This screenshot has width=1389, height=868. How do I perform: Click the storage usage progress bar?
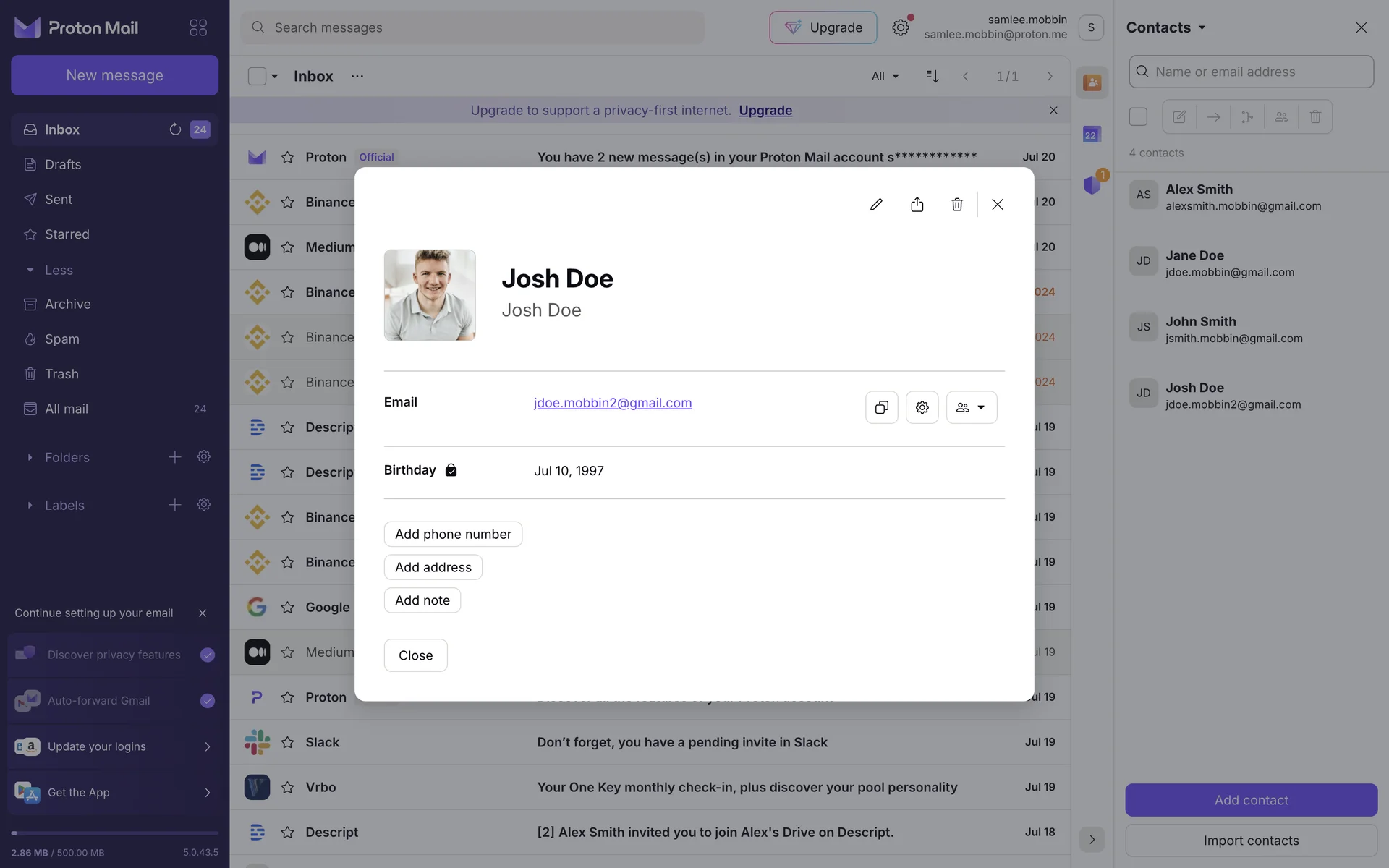[x=114, y=833]
